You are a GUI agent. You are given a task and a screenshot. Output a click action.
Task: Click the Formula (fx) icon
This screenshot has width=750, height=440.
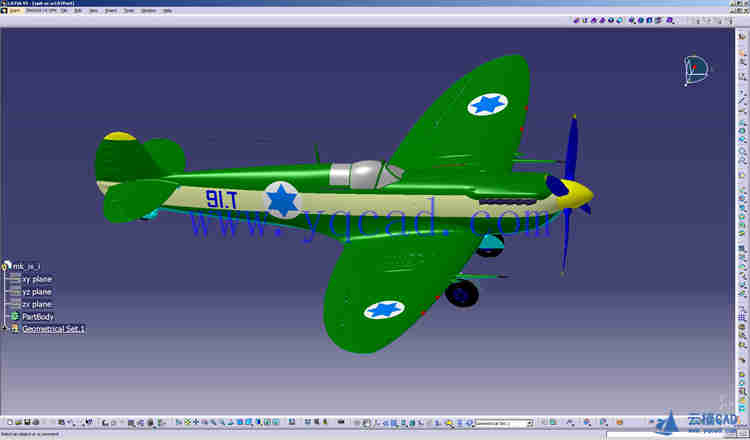pyautogui.click(x=104, y=423)
